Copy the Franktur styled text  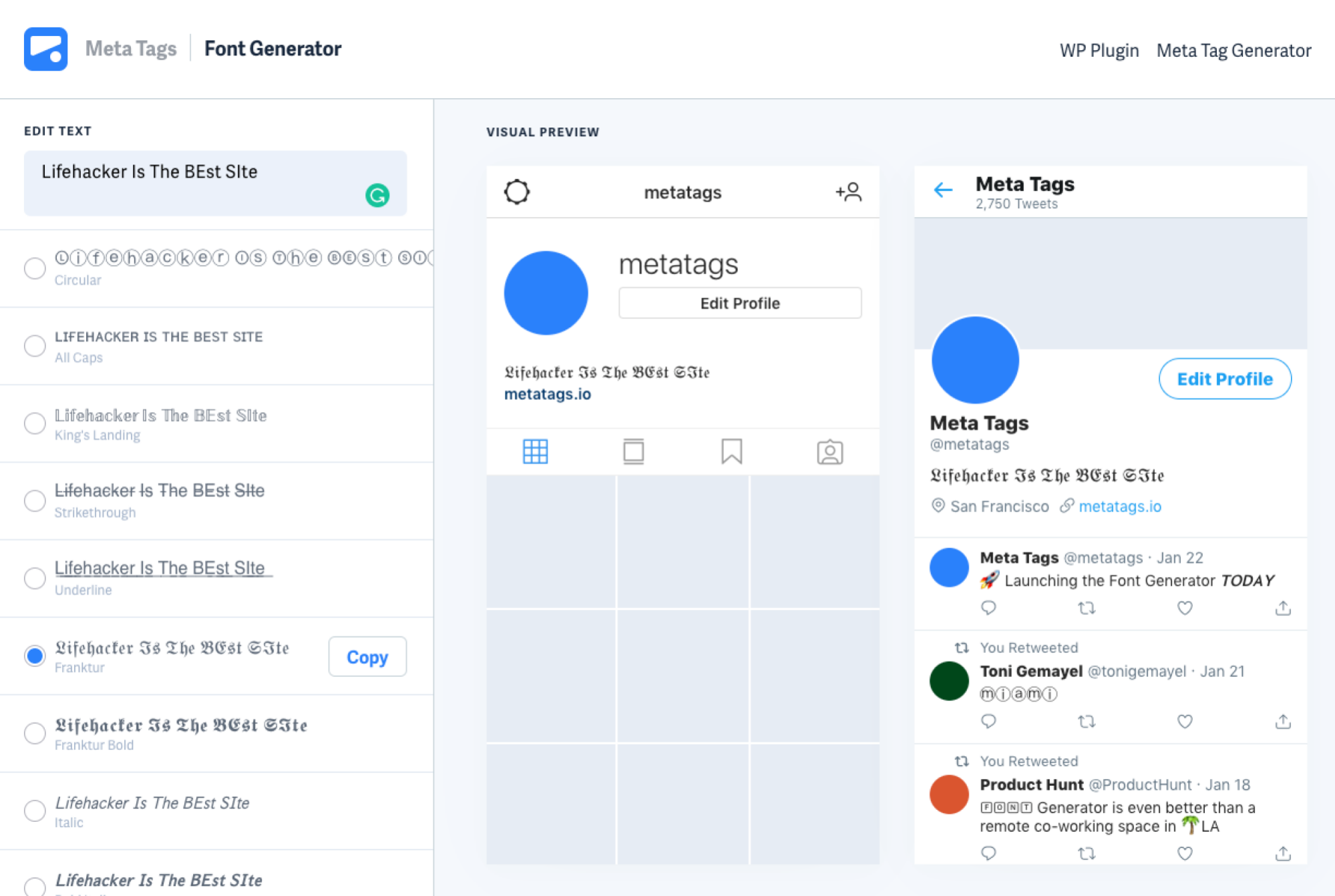(367, 657)
